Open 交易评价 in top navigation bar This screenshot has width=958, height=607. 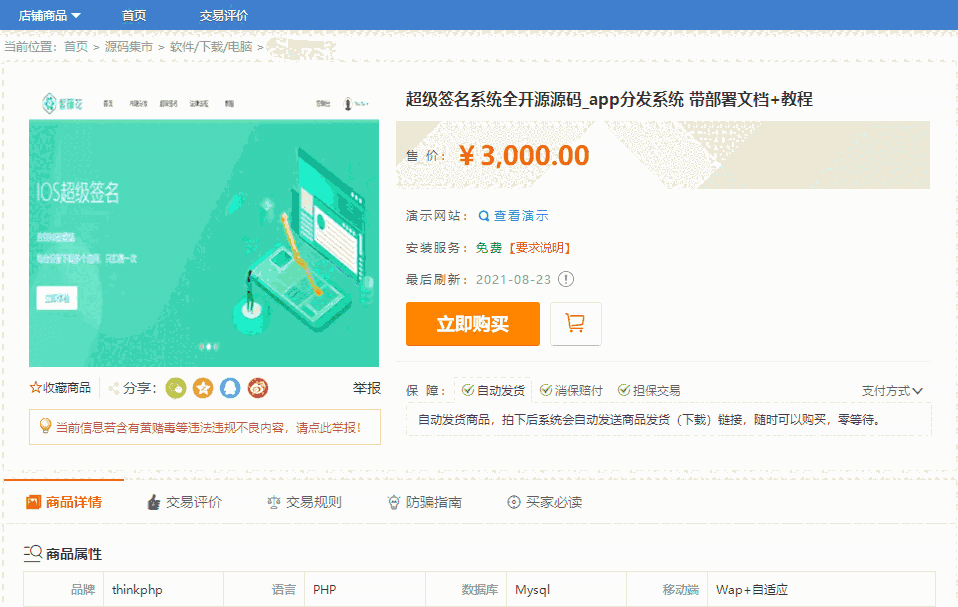click(x=224, y=15)
